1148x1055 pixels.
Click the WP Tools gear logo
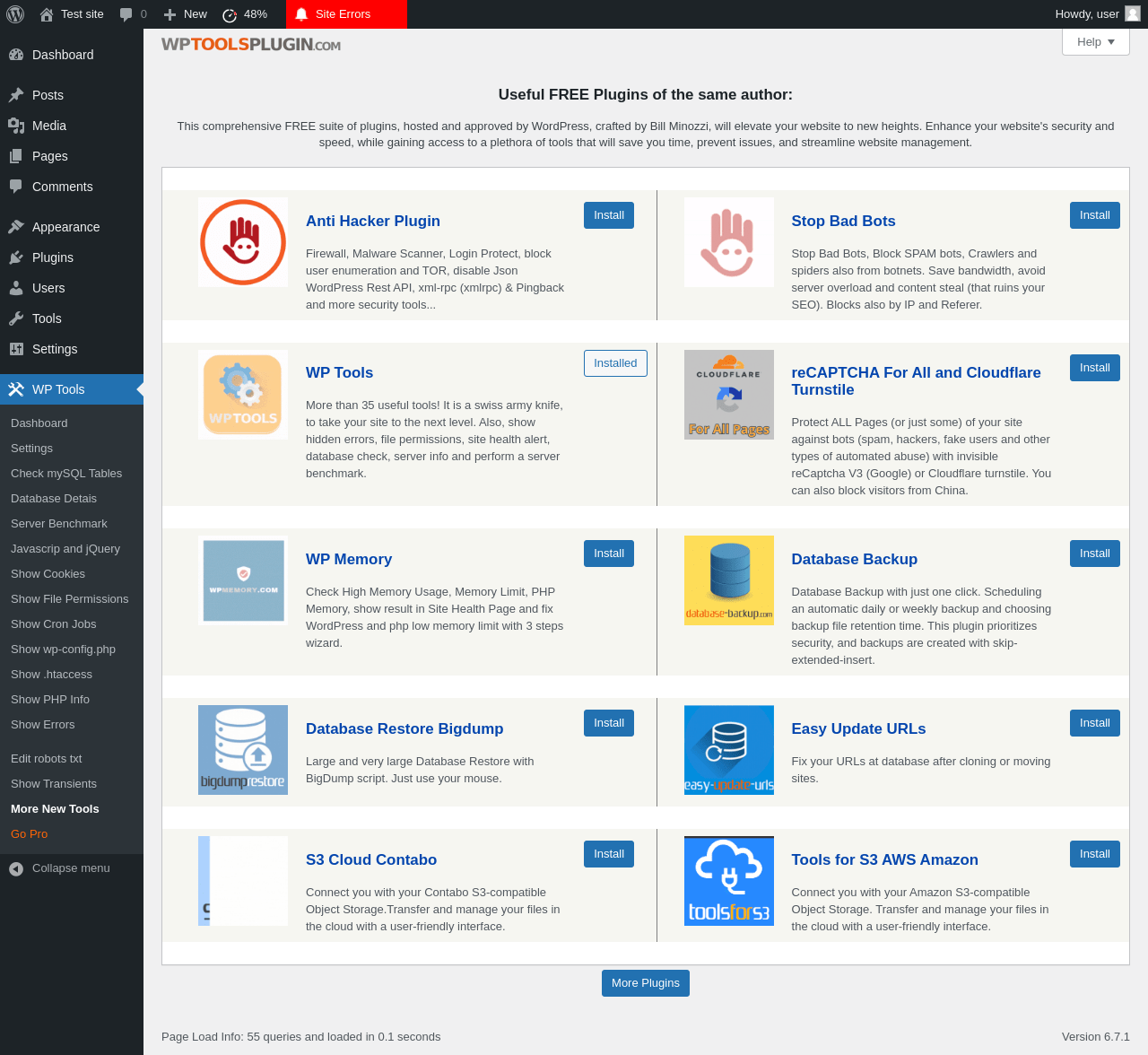point(243,395)
